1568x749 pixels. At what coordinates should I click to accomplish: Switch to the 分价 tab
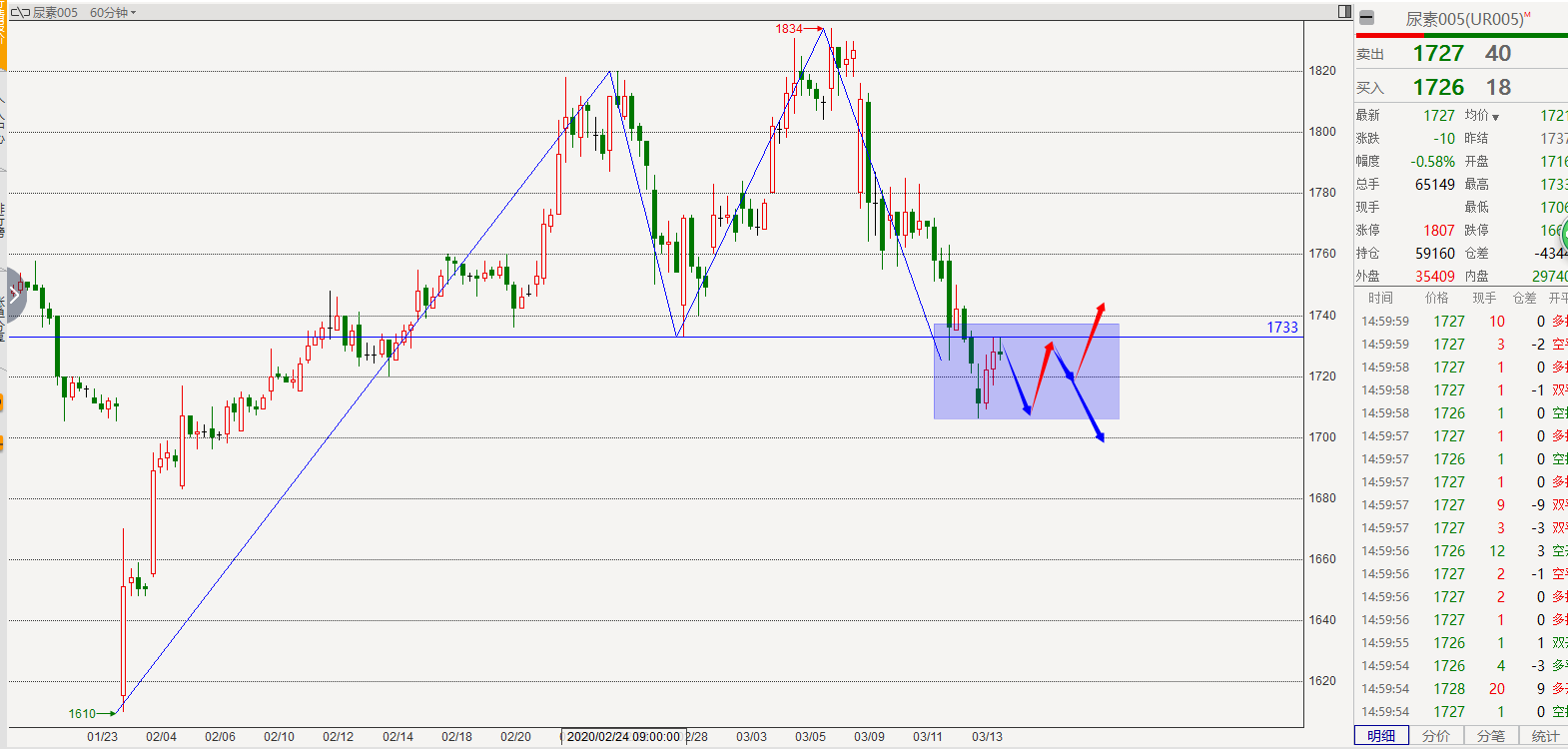(1436, 736)
